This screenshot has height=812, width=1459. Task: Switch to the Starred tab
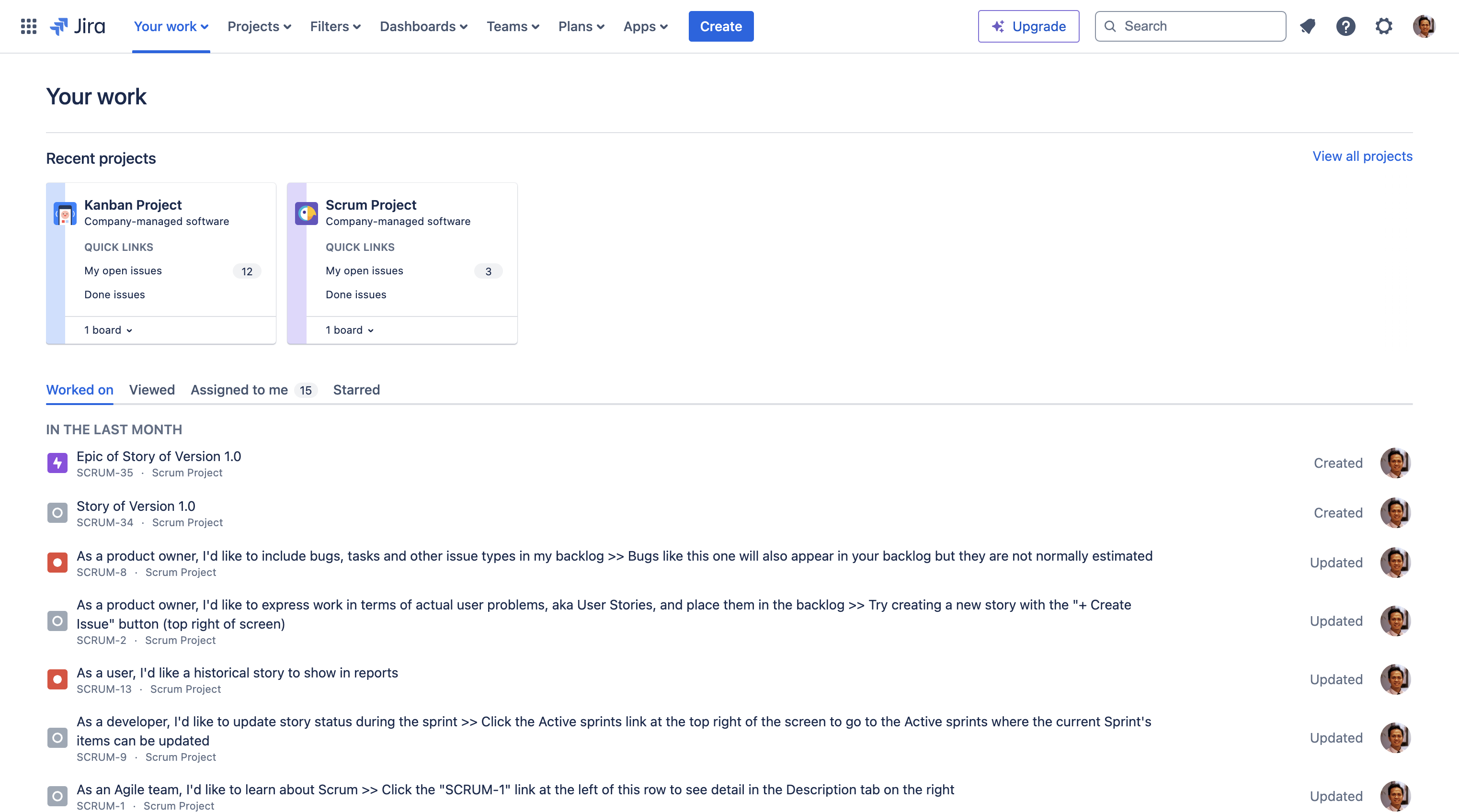tap(356, 389)
